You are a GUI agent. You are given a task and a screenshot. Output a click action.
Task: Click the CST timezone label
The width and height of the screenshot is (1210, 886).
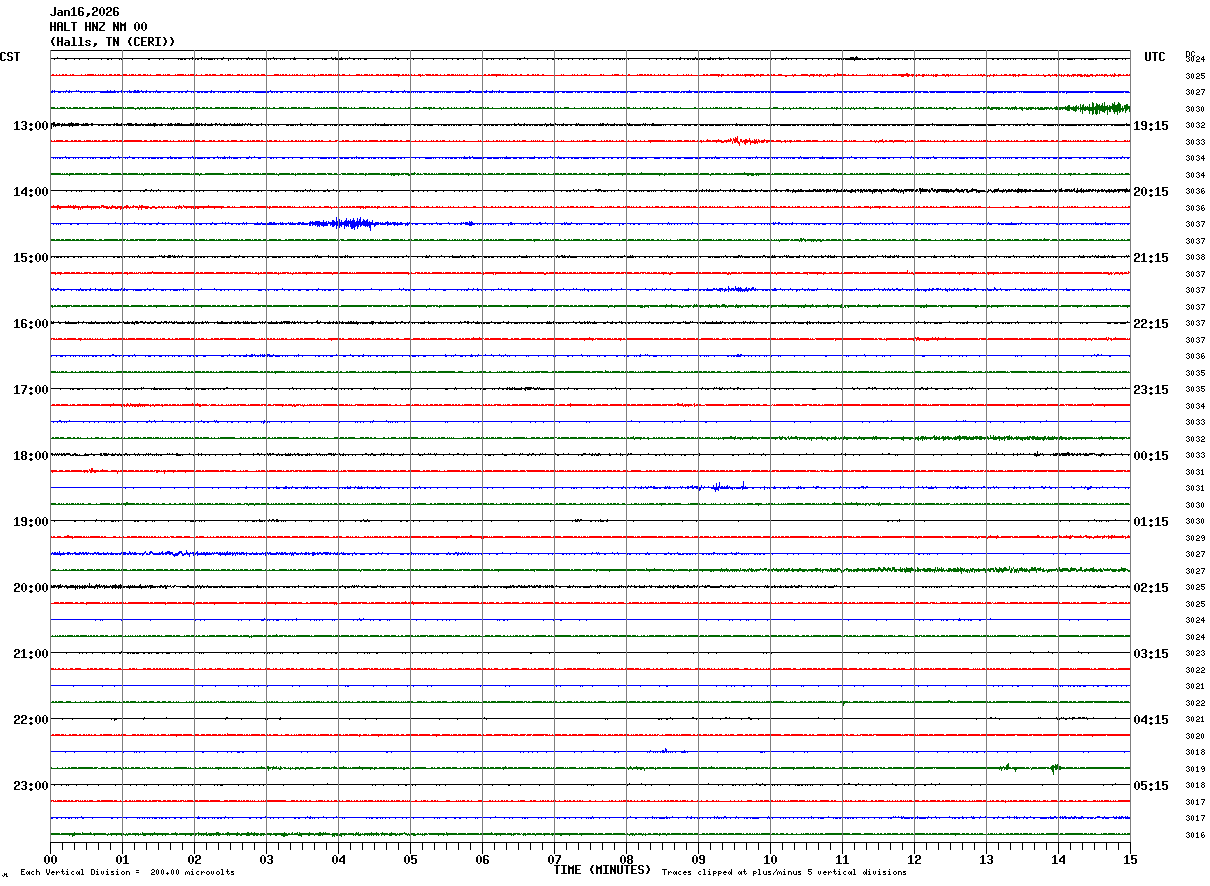click(x=10, y=57)
